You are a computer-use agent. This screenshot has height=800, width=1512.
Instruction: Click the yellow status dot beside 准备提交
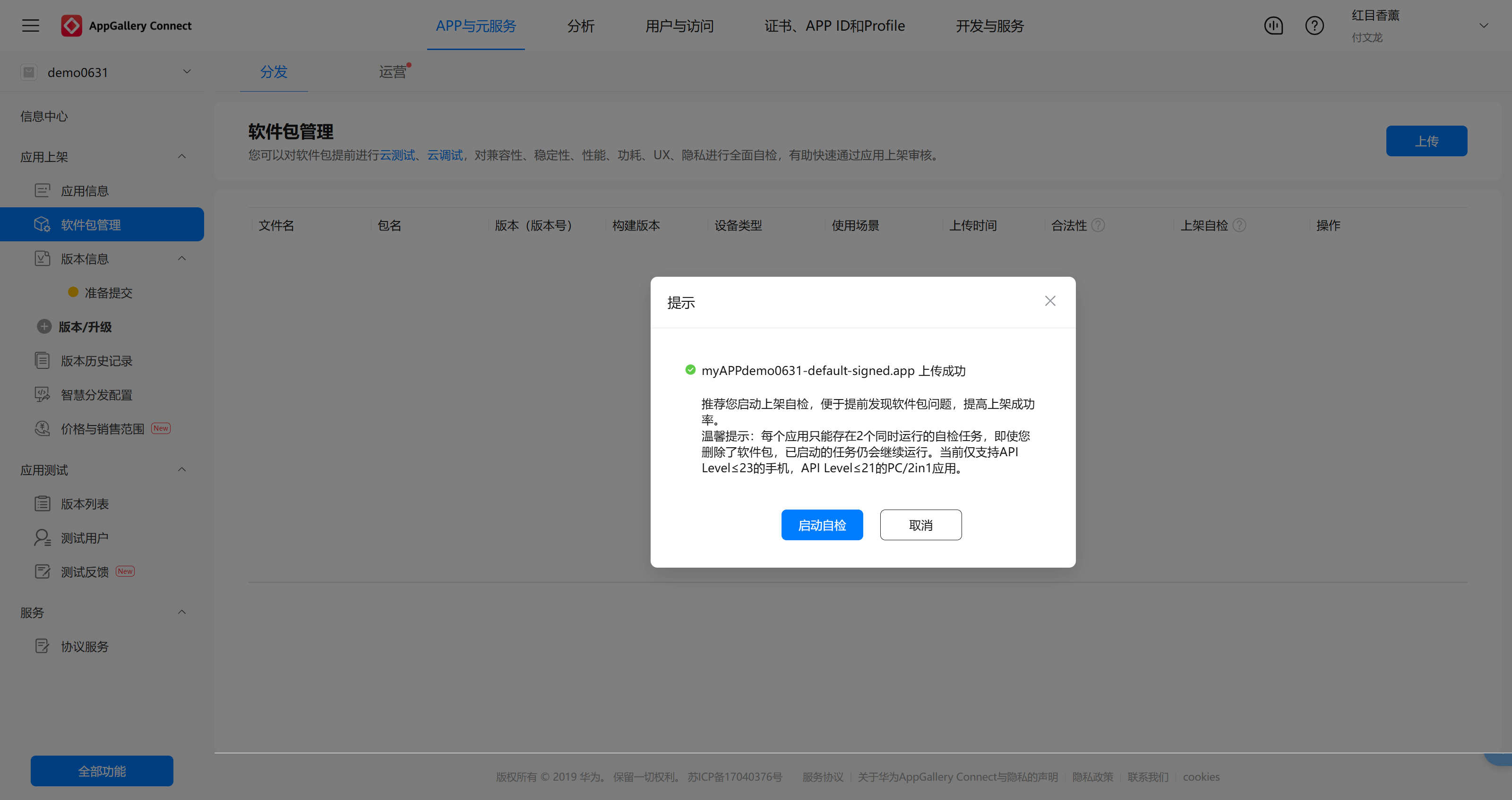pyautogui.click(x=73, y=292)
